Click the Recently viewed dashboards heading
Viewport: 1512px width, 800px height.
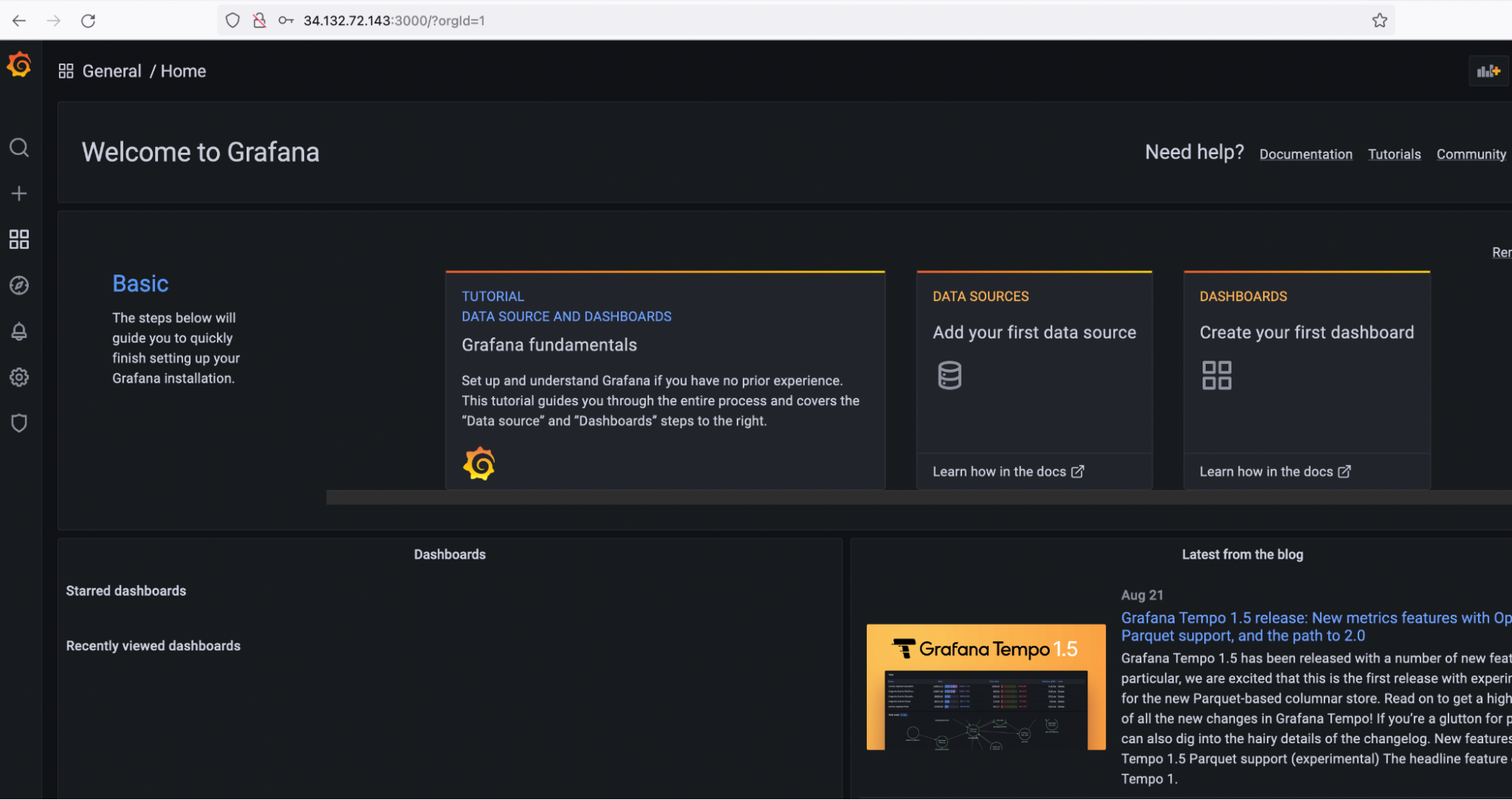pyautogui.click(x=153, y=646)
